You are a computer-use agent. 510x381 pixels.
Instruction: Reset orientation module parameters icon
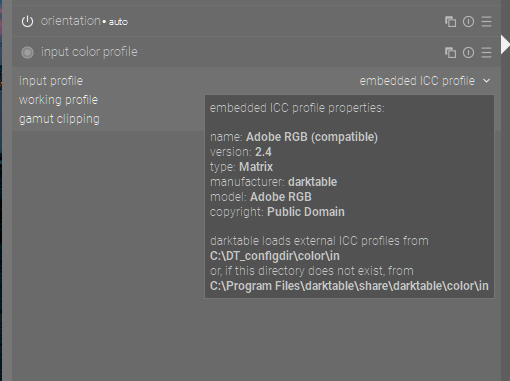468,22
